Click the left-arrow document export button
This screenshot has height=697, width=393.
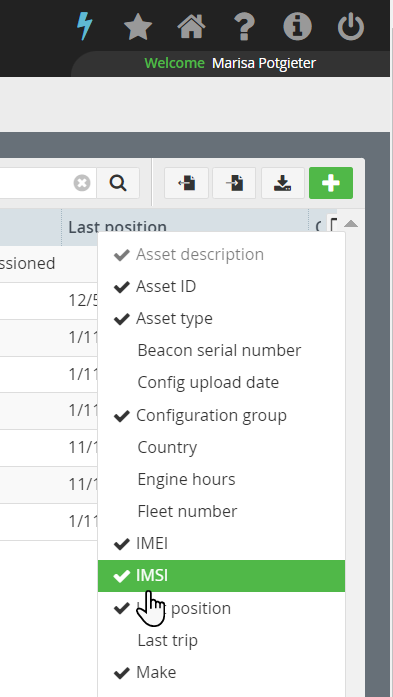186,183
